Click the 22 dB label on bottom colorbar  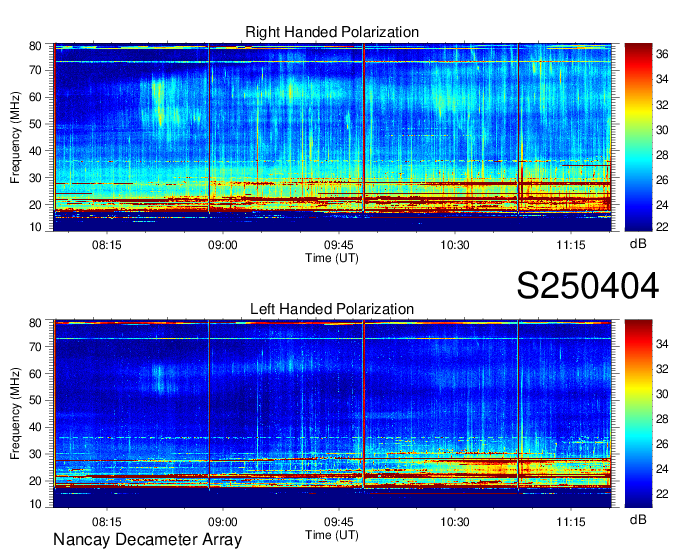(662, 494)
